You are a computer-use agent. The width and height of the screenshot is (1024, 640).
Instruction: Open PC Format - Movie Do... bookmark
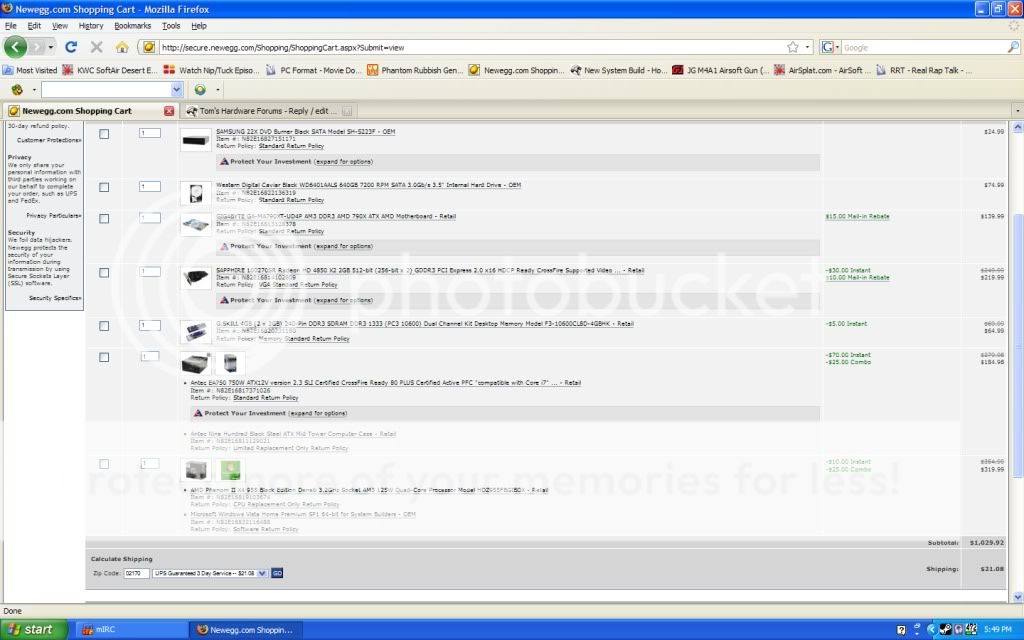tap(313, 70)
